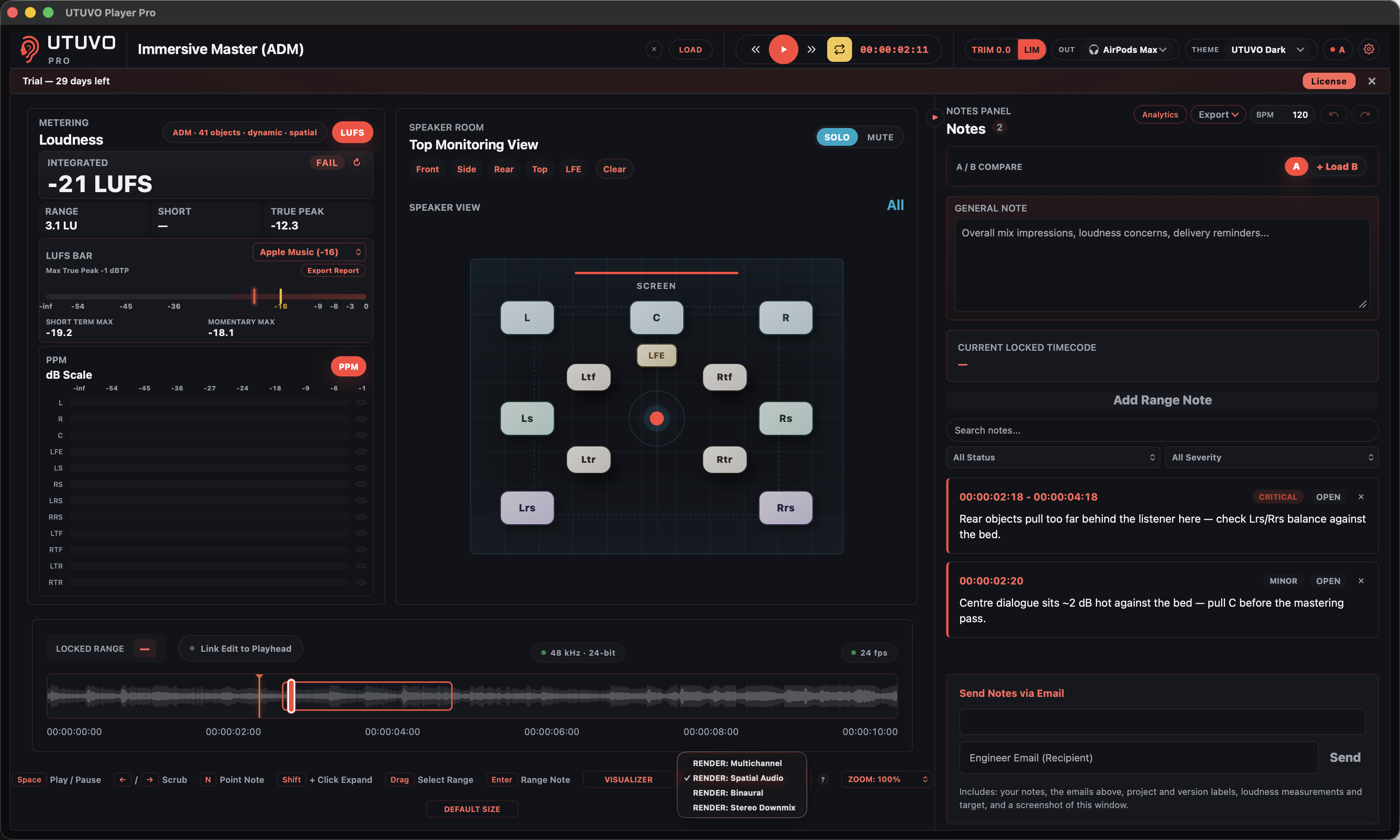This screenshot has height=840, width=1400.
Task: Rewind with the double-left arrow button
Action: coord(756,49)
